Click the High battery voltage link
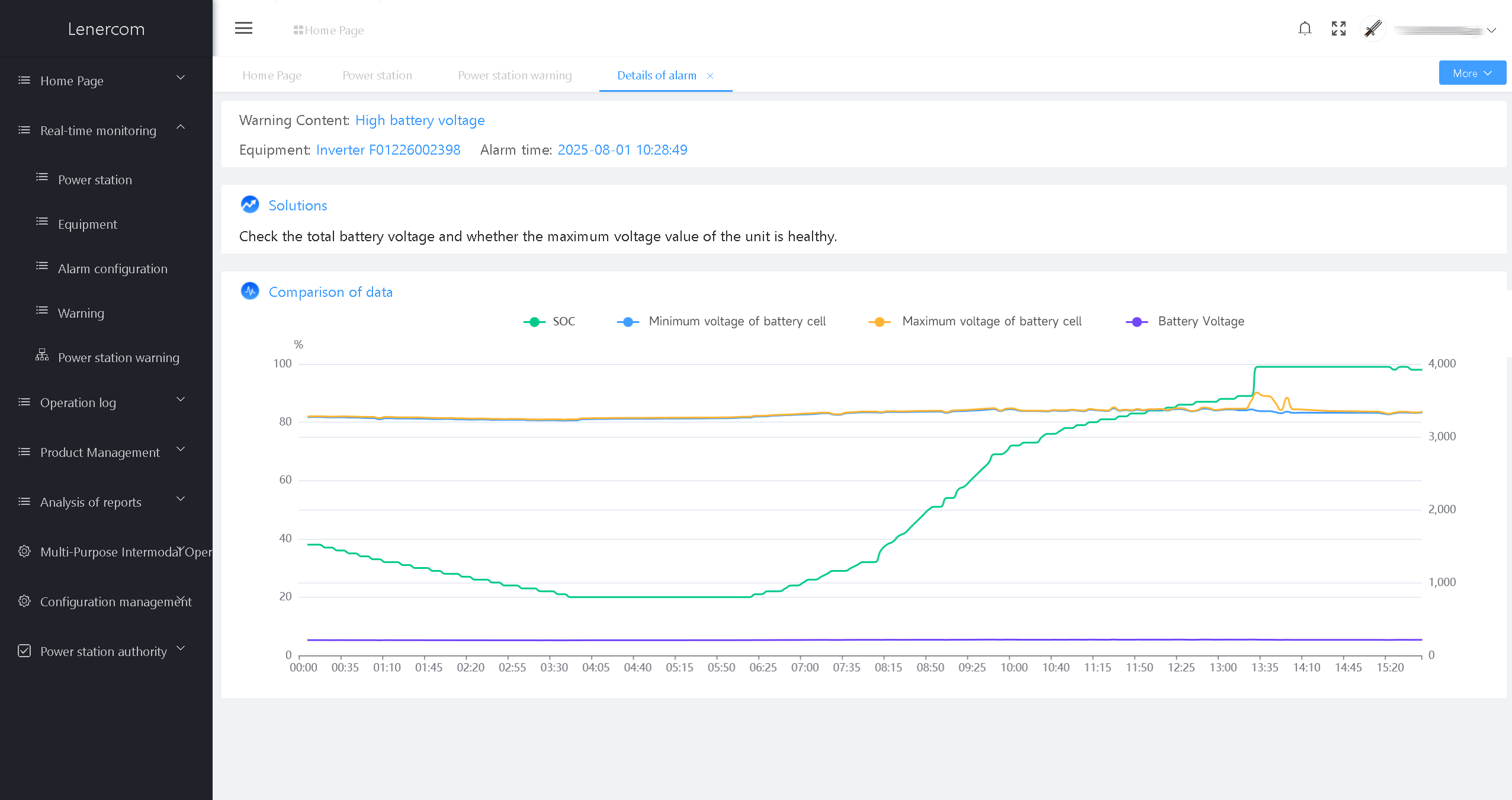This screenshot has width=1512, height=800. (x=419, y=120)
